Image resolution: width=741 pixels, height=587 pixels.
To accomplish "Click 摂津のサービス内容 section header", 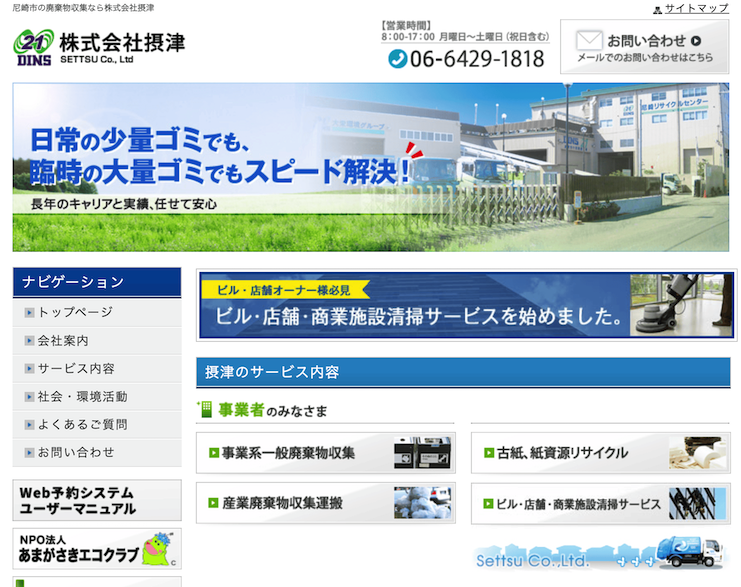I will click(463, 372).
